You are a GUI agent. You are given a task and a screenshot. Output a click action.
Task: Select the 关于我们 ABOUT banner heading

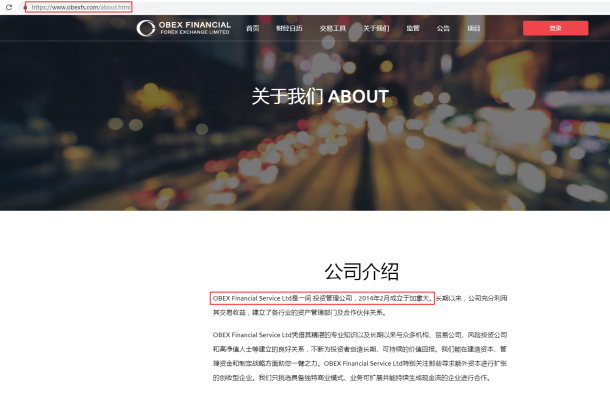tap(320, 96)
